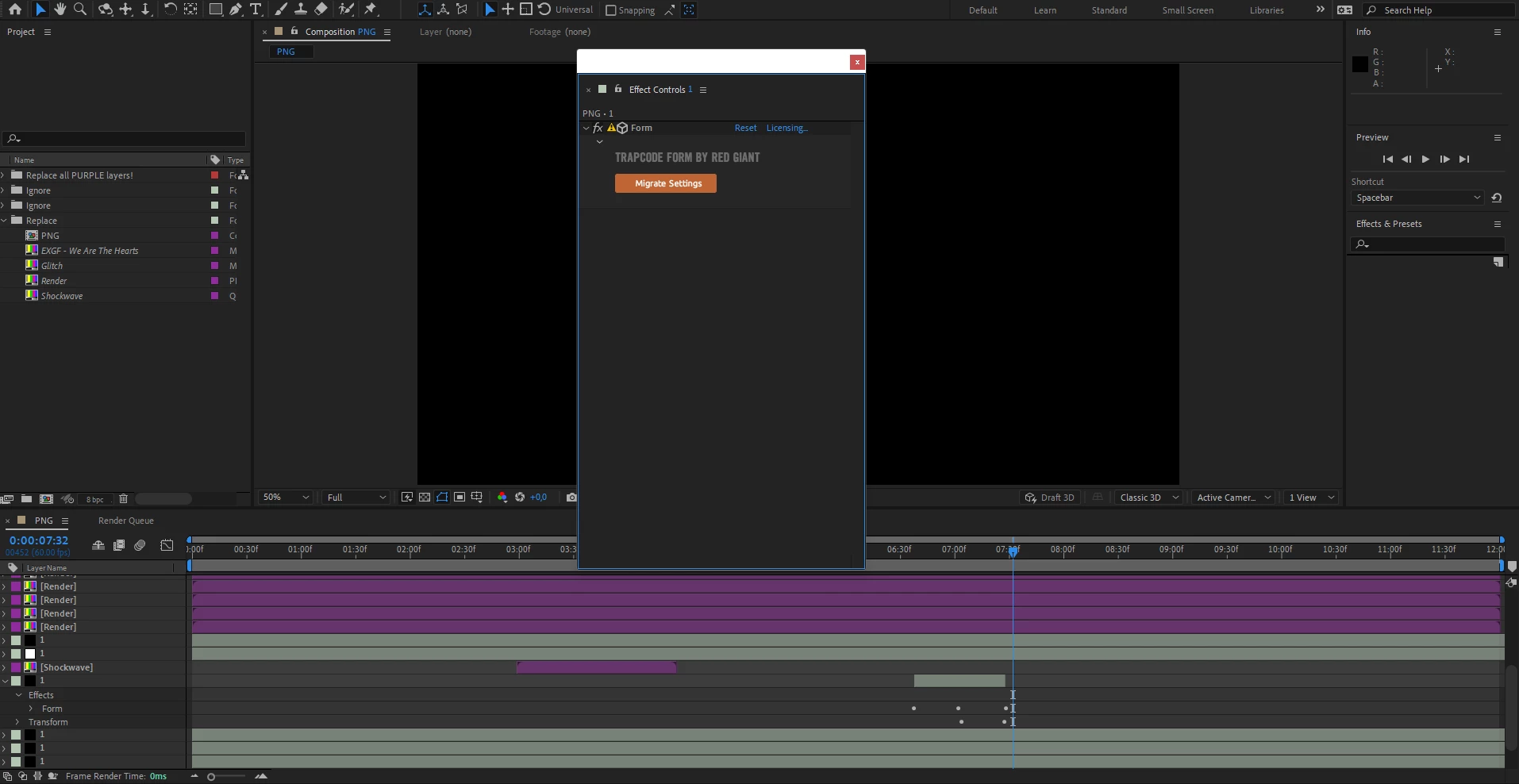Toggle the Composition panel lock
The image size is (1519, 784).
tap(294, 31)
